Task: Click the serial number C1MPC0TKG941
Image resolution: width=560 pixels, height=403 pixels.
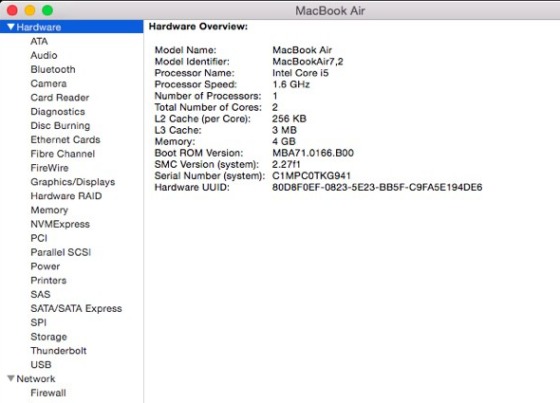Action: click(x=311, y=176)
